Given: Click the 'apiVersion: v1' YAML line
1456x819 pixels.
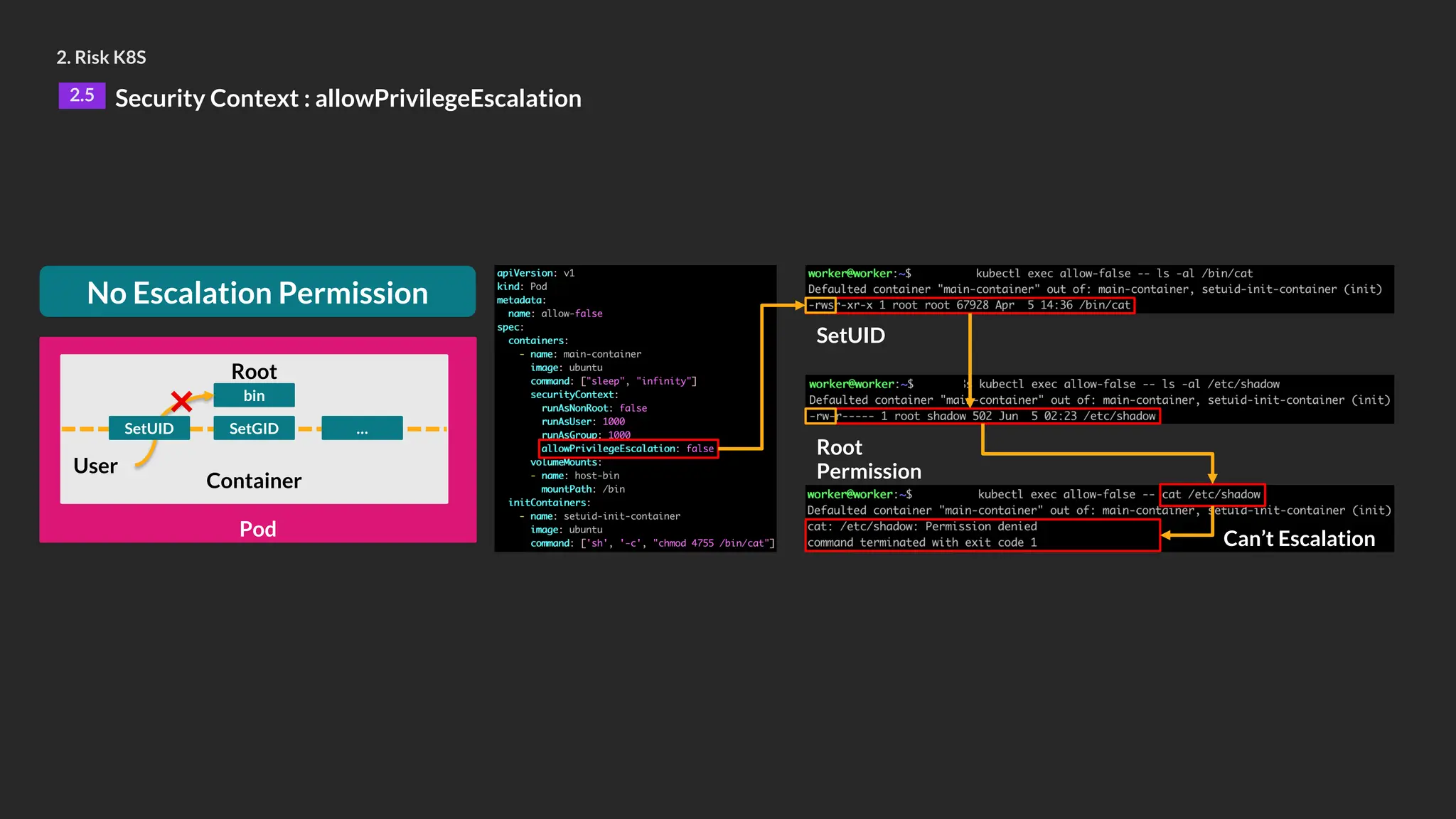Looking at the screenshot, I should tap(535, 273).
